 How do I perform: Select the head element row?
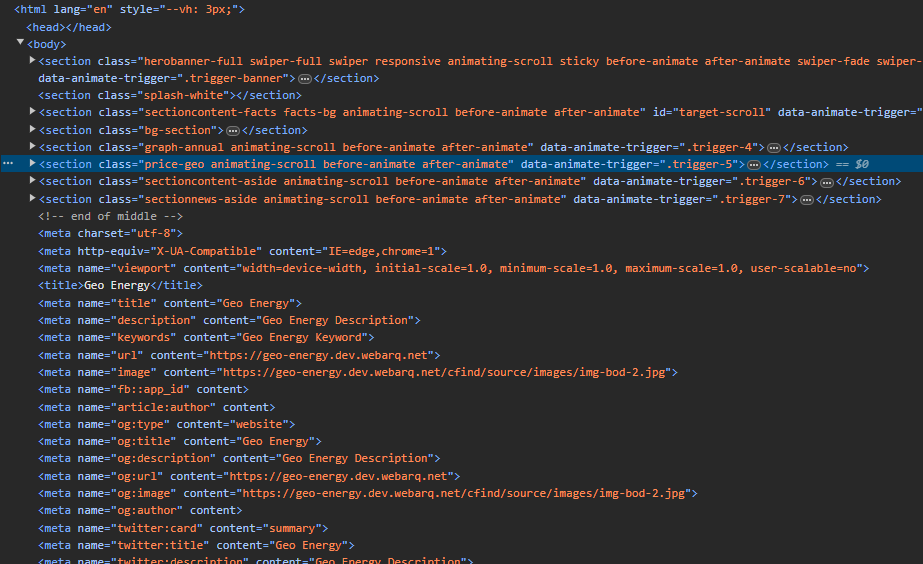69,27
